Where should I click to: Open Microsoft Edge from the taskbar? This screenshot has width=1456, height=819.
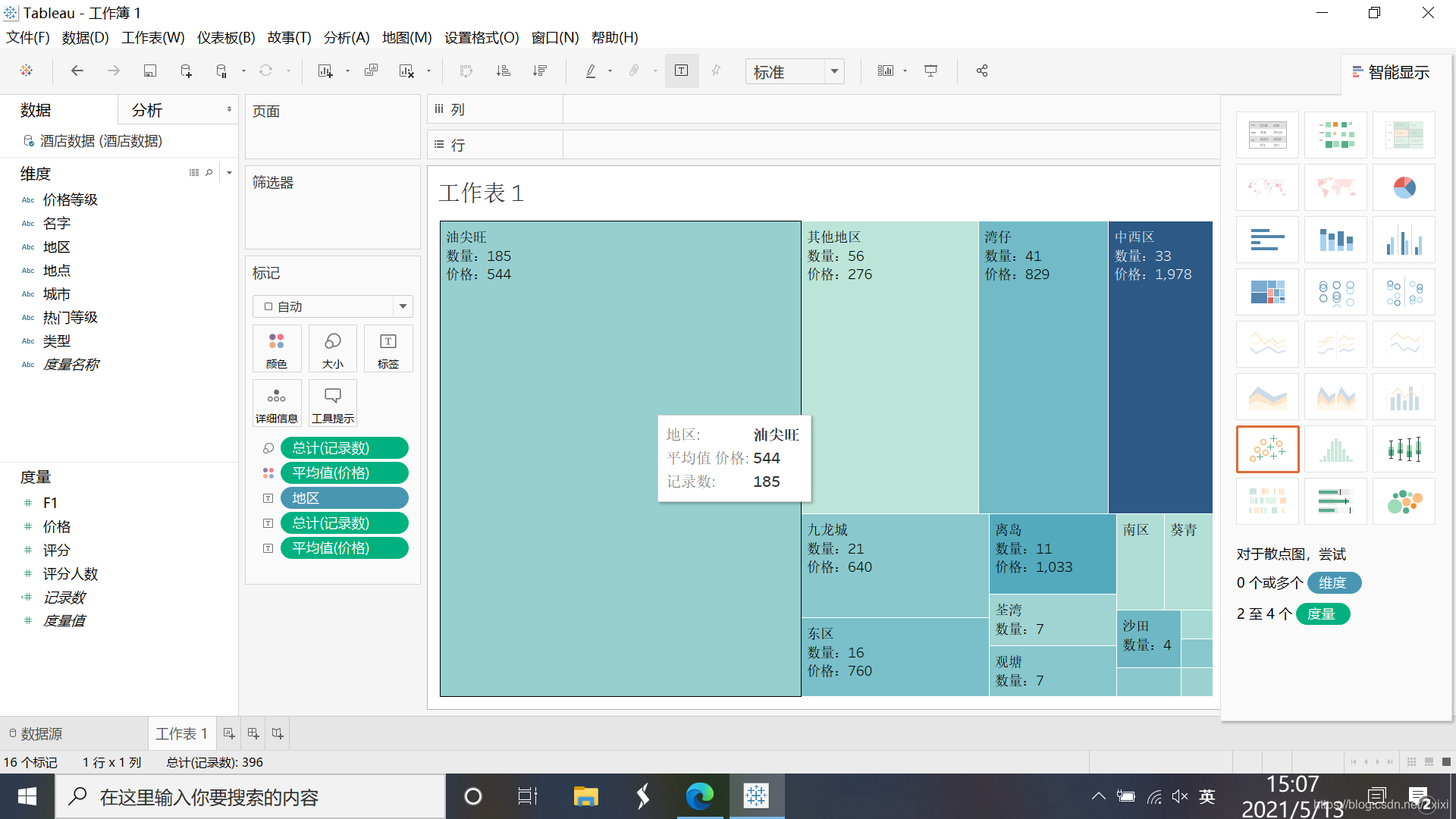699,797
